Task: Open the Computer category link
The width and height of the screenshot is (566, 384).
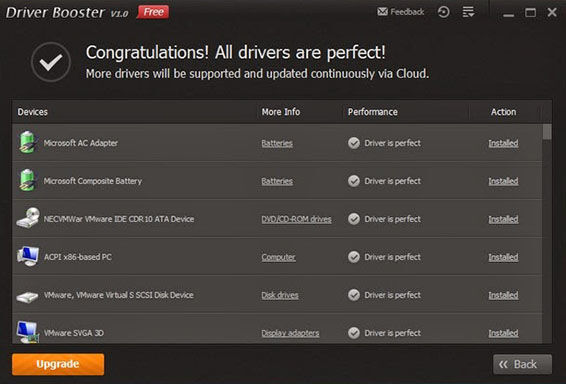Action: pos(278,257)
